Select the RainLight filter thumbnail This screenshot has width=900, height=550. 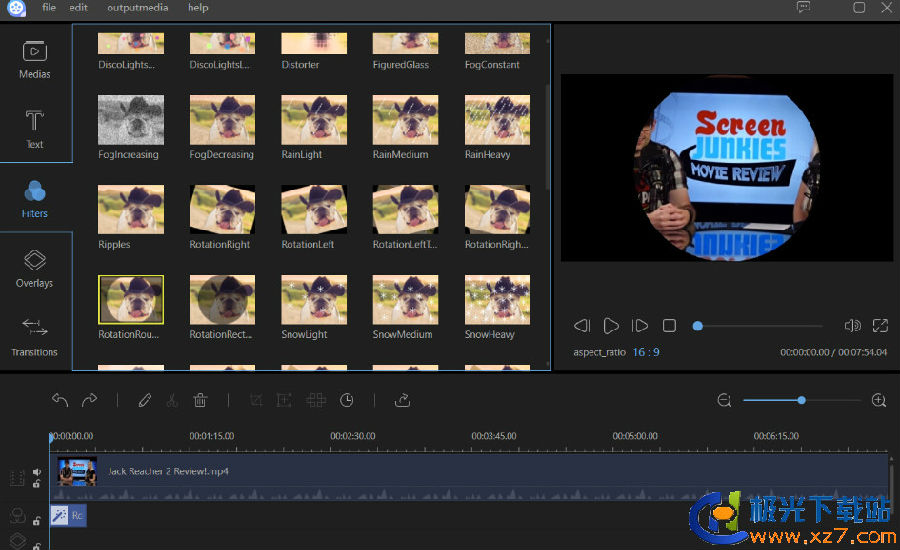pyautogui.click(x=314, y=119)
